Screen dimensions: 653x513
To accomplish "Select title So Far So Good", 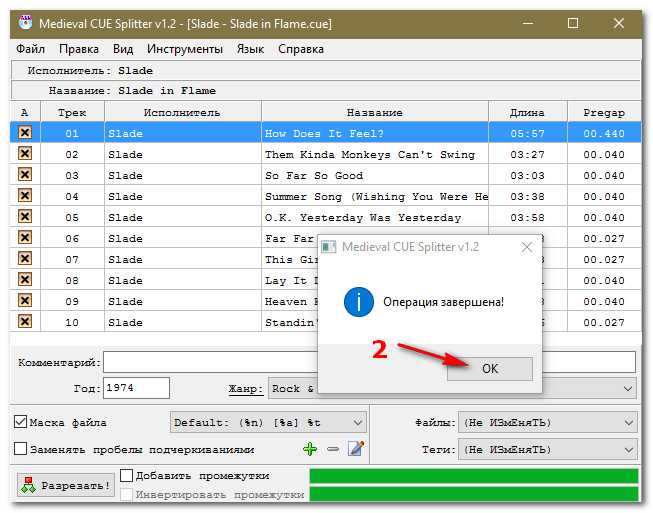I will point(314,175).
